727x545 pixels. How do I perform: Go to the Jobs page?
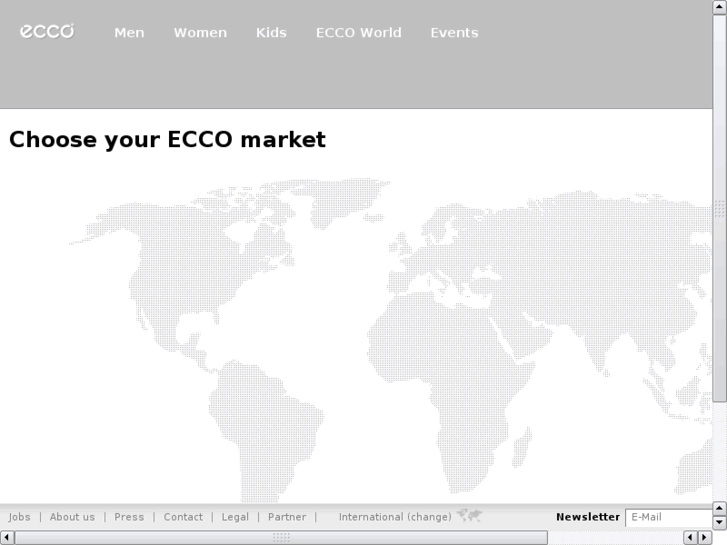pyautogui.click(x=19, y=517)
